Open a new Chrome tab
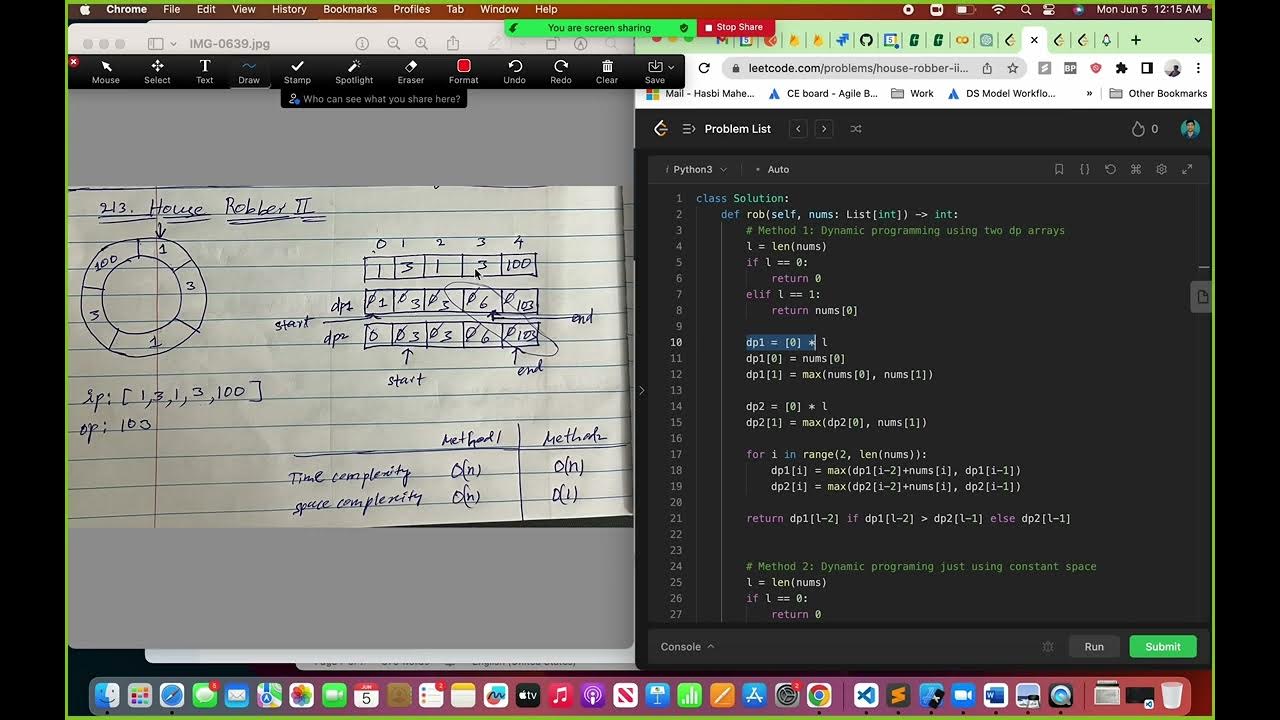This screenshot has width=1280, height=720. pyautogui.click(x=1136, y=40)
